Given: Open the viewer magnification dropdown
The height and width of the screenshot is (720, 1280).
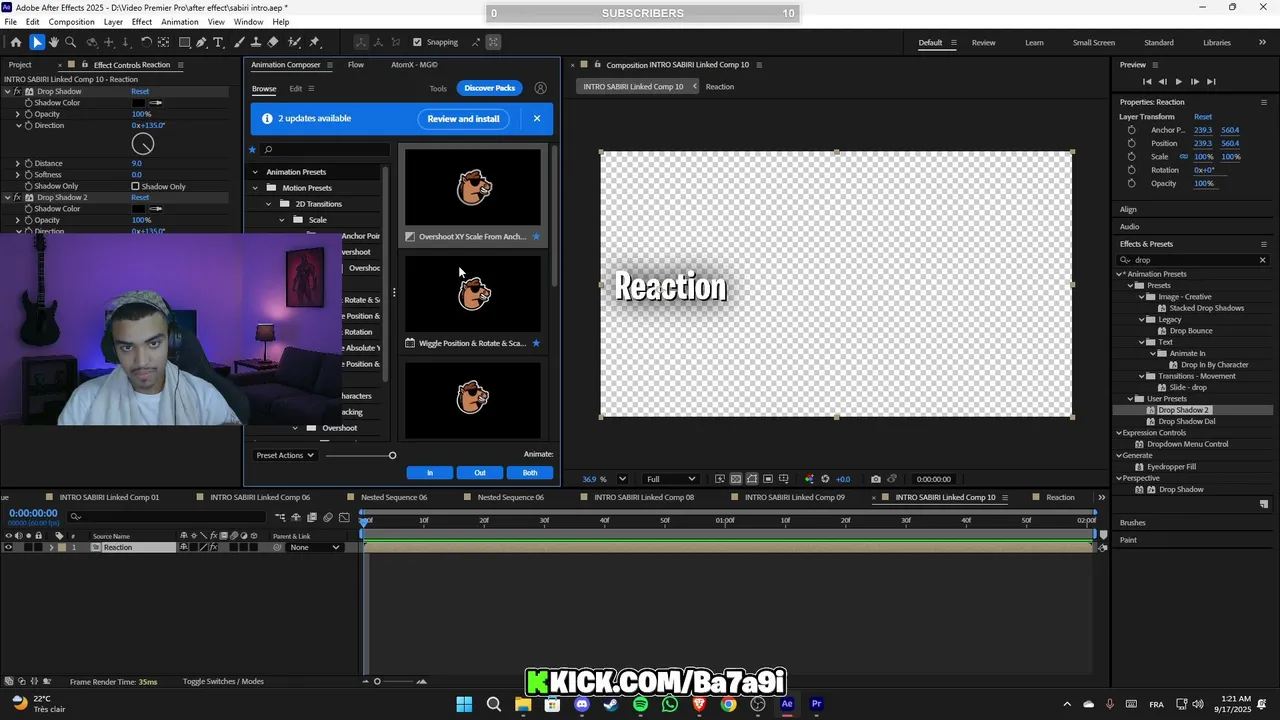Looking at the screenshot, I should click(x=622, y=479).
